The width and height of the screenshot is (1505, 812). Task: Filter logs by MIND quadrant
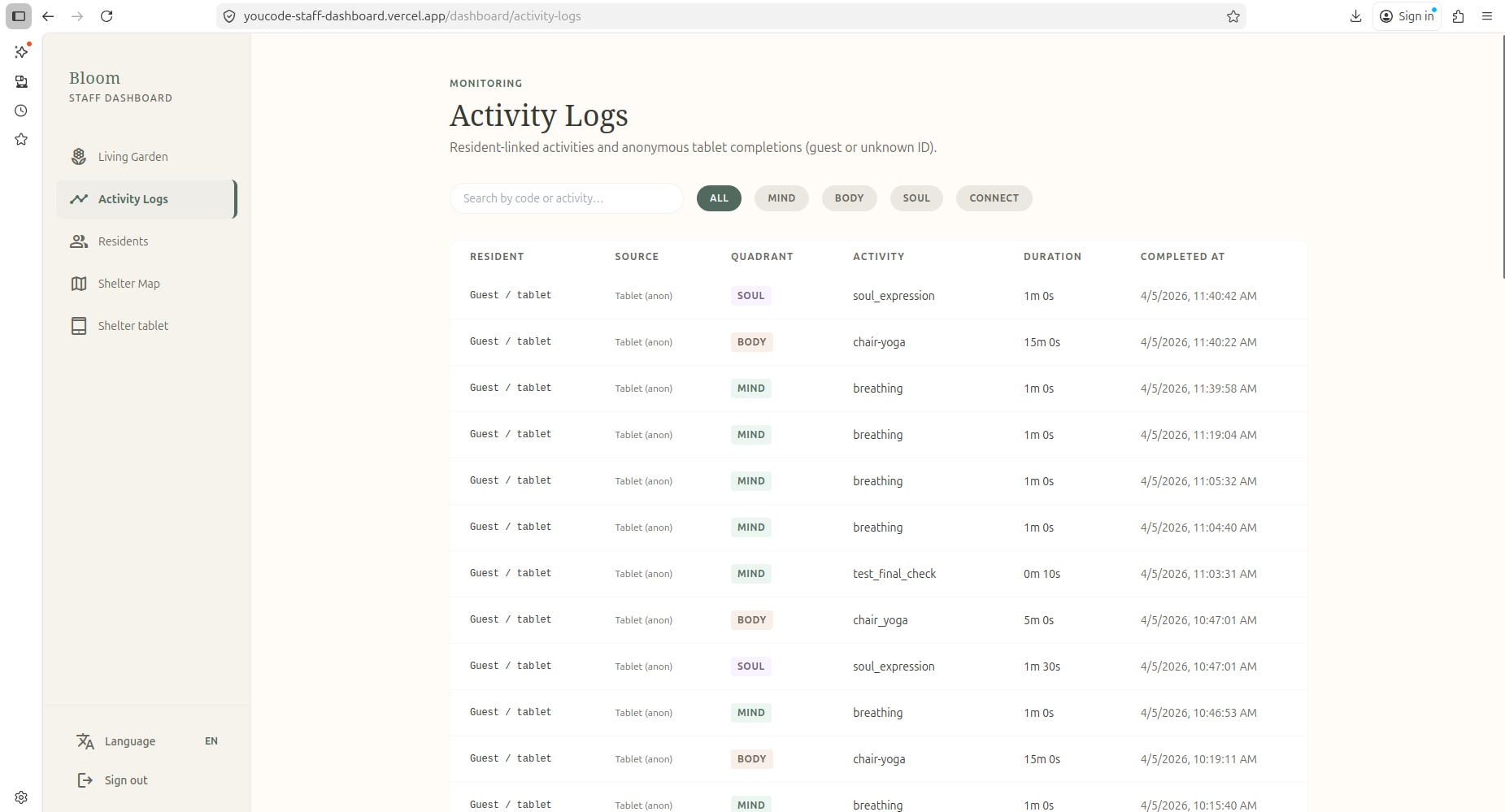pos(781,198)
